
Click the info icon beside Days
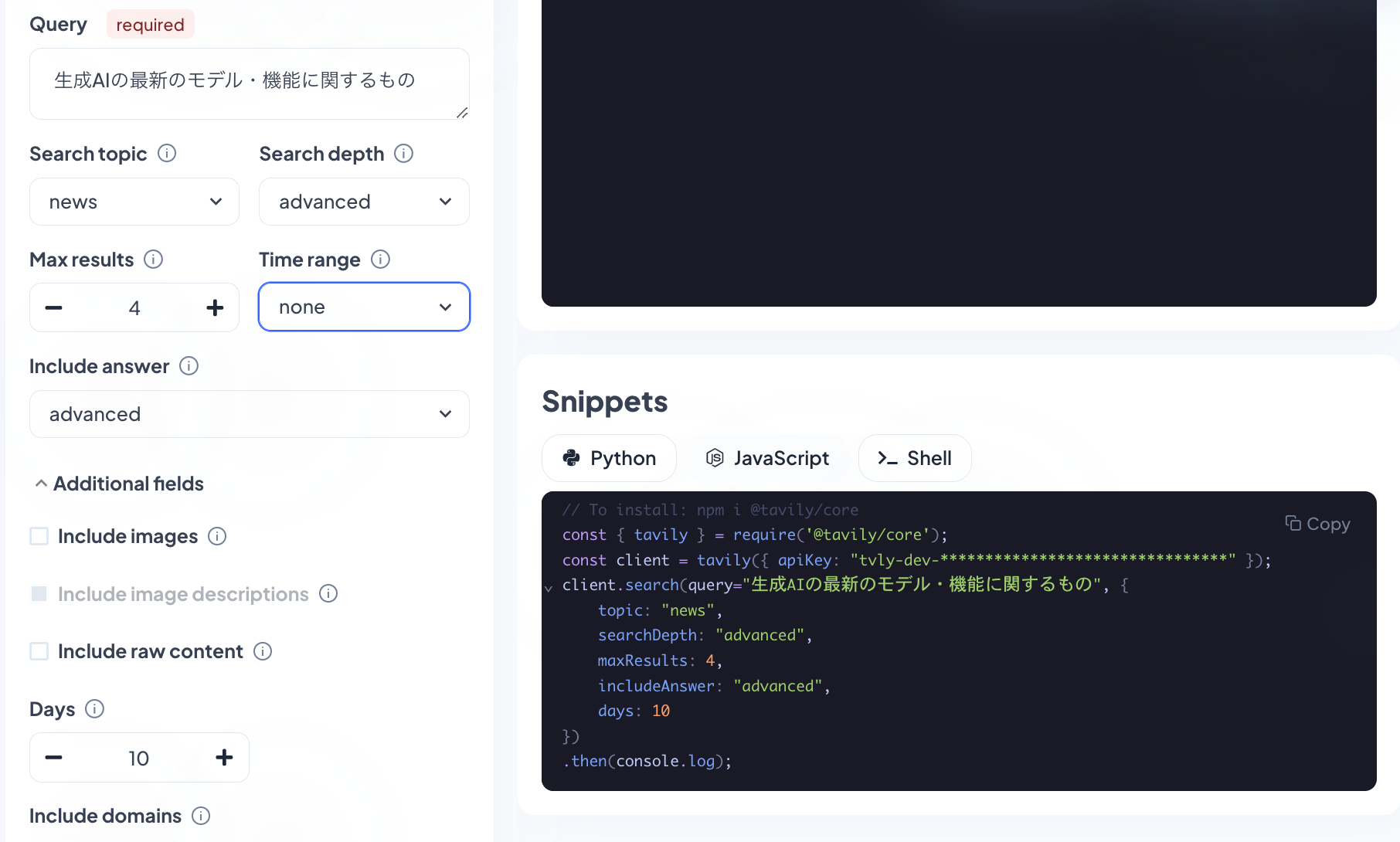(93, 709)
